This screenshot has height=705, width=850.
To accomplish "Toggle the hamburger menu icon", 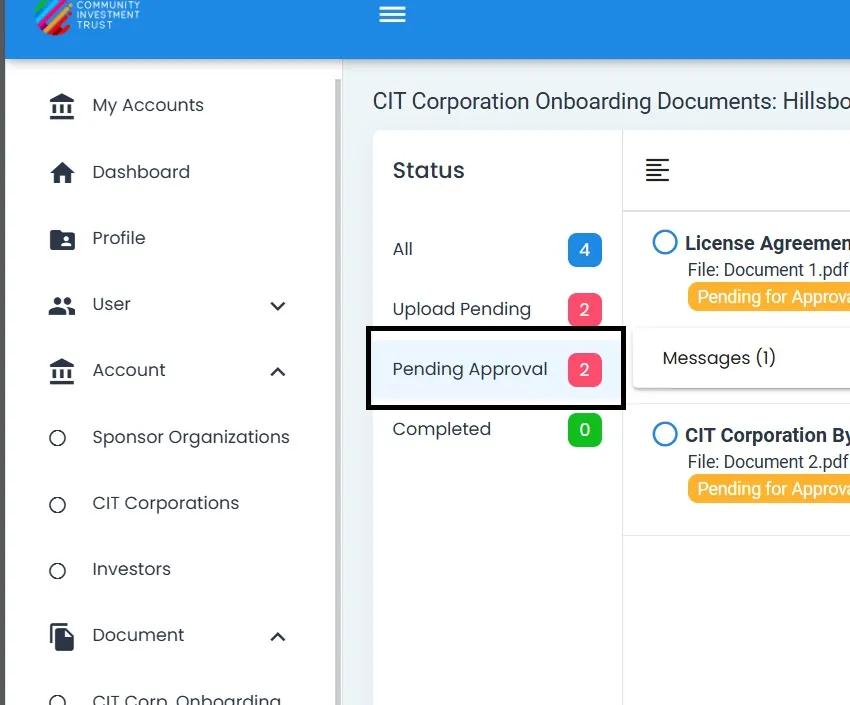I will pos(392,14).
